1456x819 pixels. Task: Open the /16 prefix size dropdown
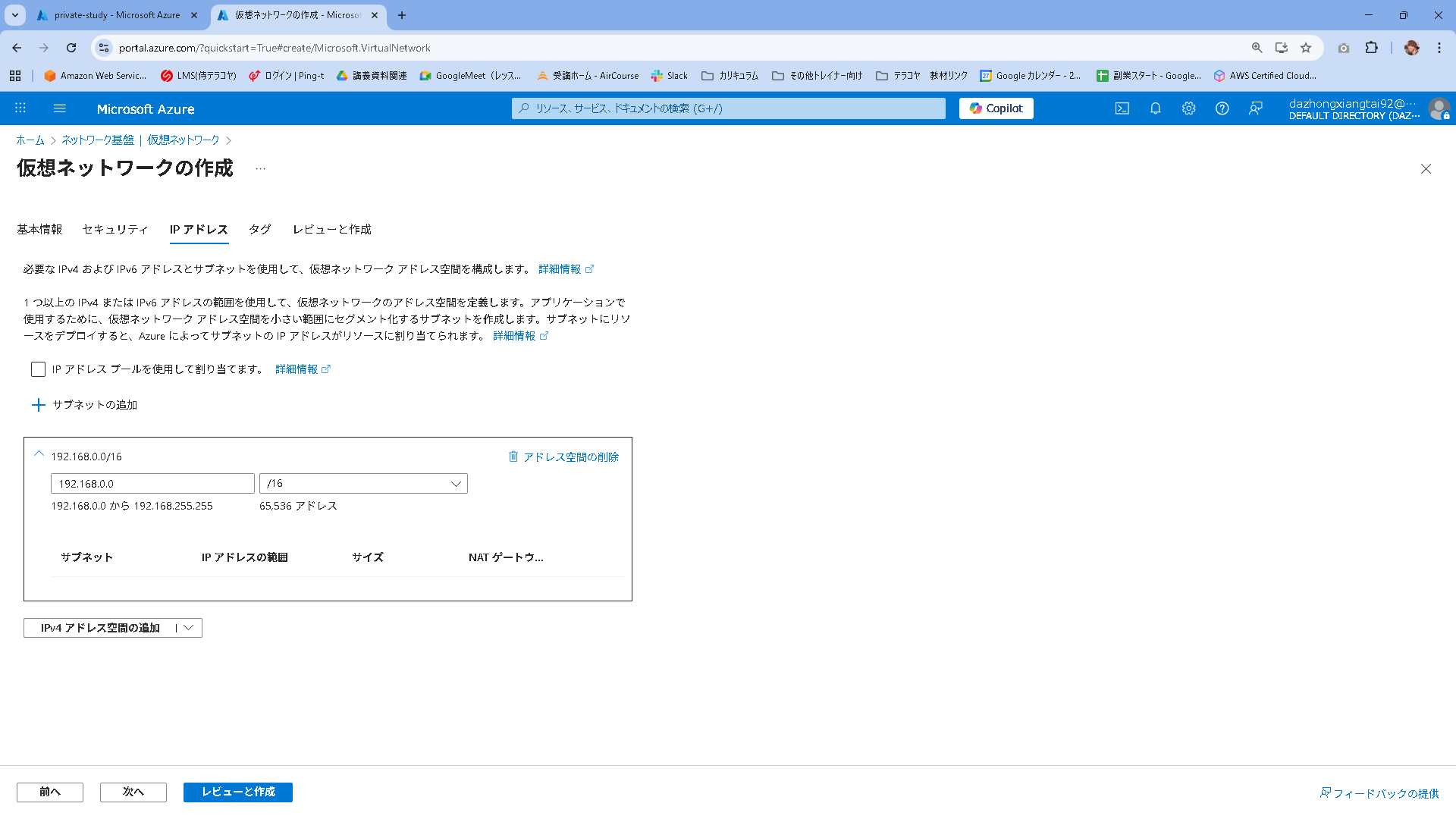click(x=363, y=484)
